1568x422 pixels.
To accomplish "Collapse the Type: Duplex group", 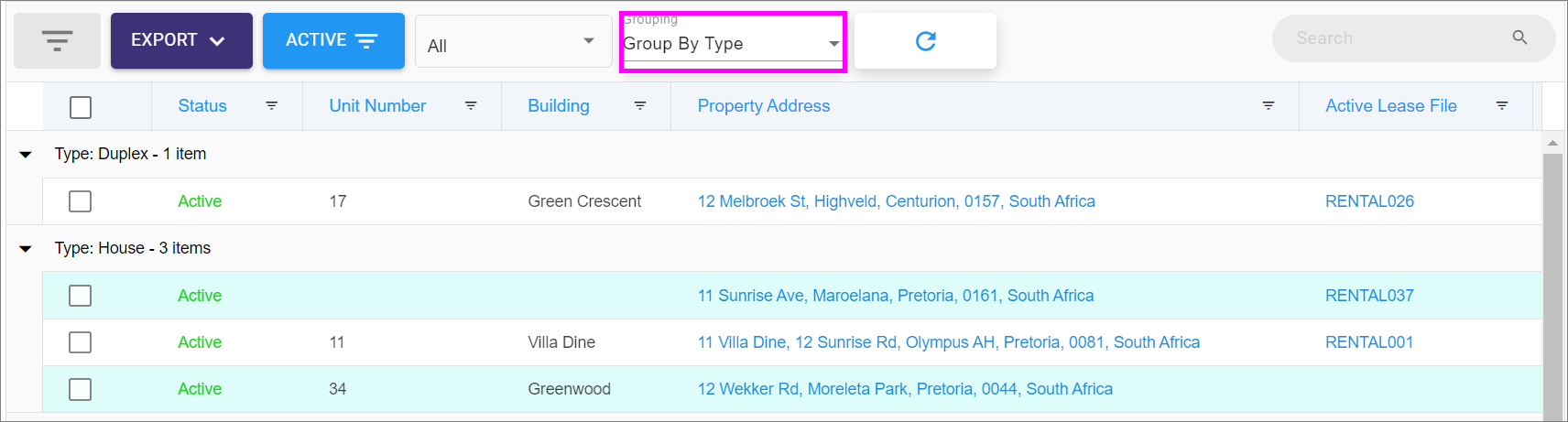I will pyautogui.click(x=26, y=155).
